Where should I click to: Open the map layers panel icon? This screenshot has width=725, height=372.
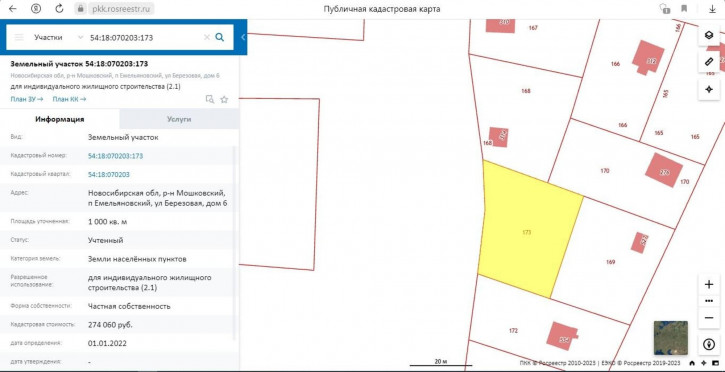point(709,35)
